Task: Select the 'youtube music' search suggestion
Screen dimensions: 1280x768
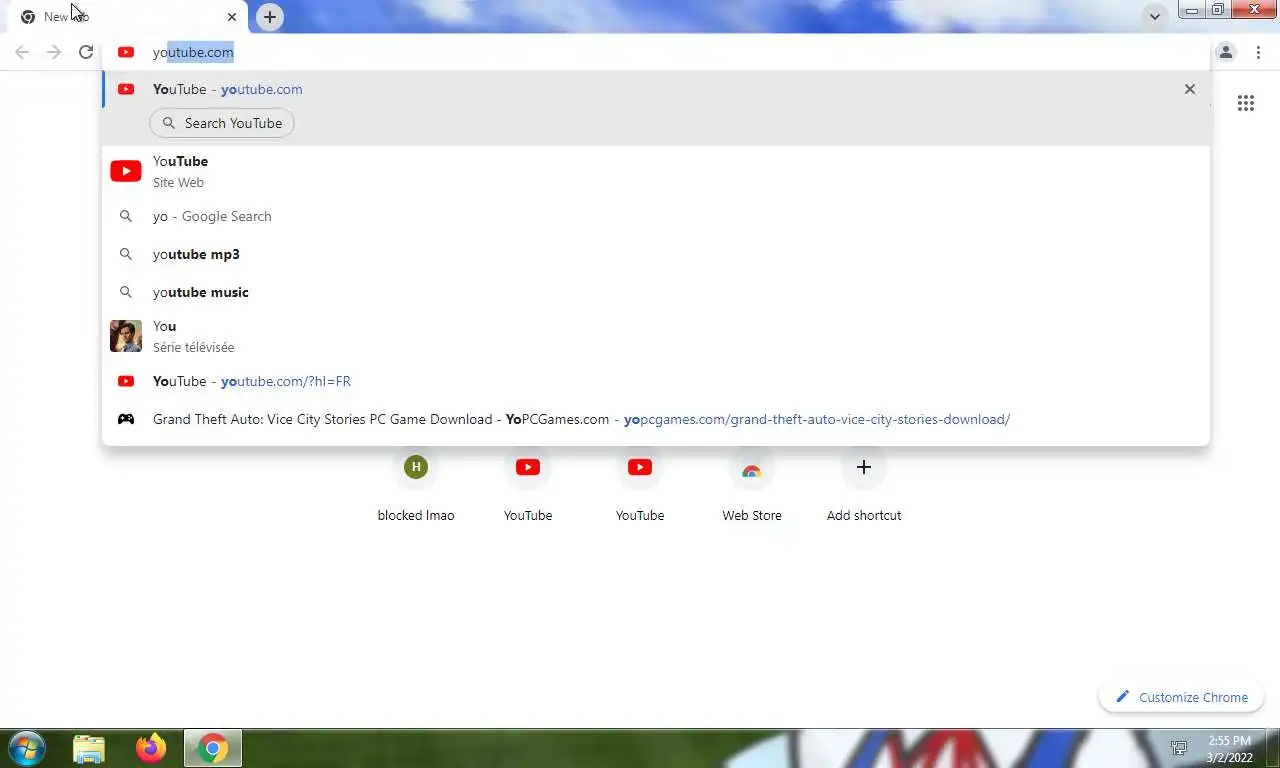Action: pyautogui.click(x=656, y=292)
